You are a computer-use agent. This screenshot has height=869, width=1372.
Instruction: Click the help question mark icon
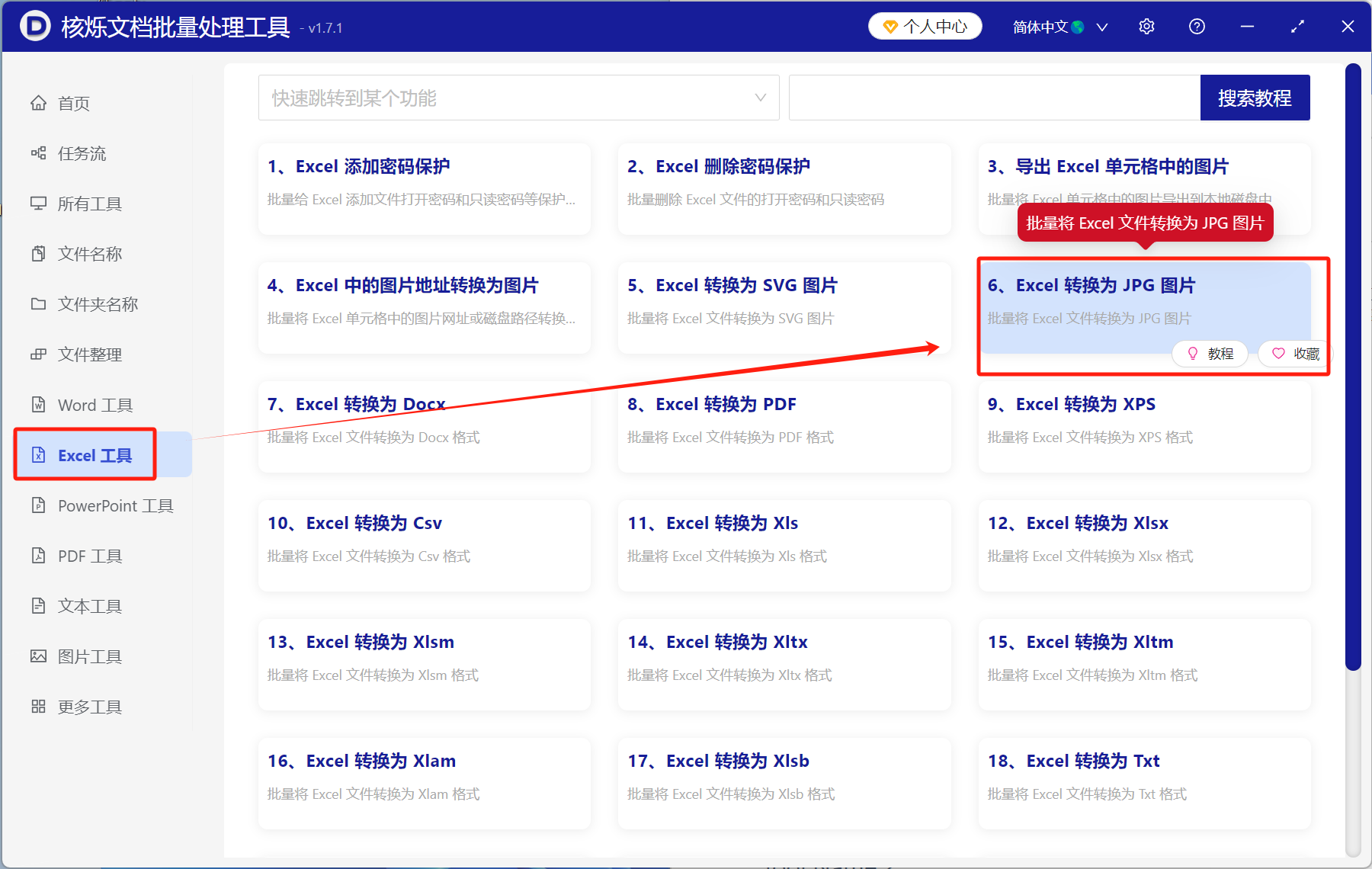(1196, 26)
